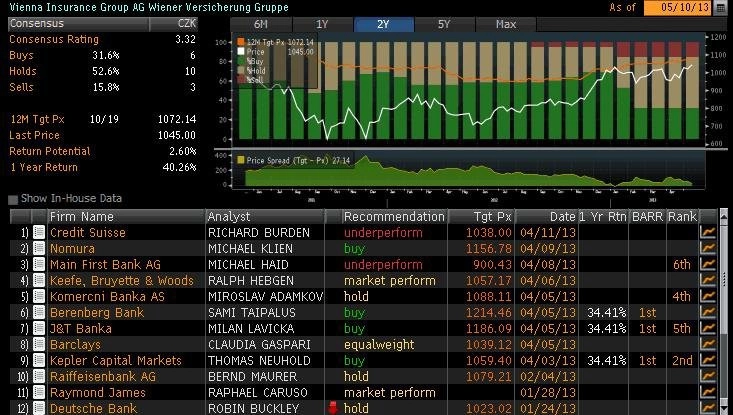Open the Komercni Banka AS document icon
733x415 pixels.
[39, 296]
